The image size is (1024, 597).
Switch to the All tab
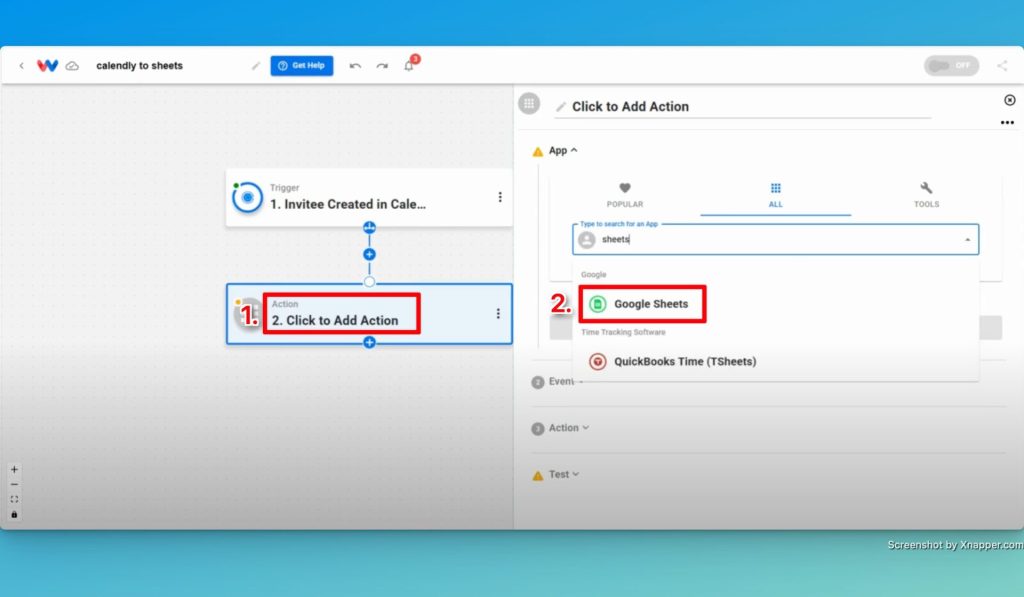tap(775, 195)
